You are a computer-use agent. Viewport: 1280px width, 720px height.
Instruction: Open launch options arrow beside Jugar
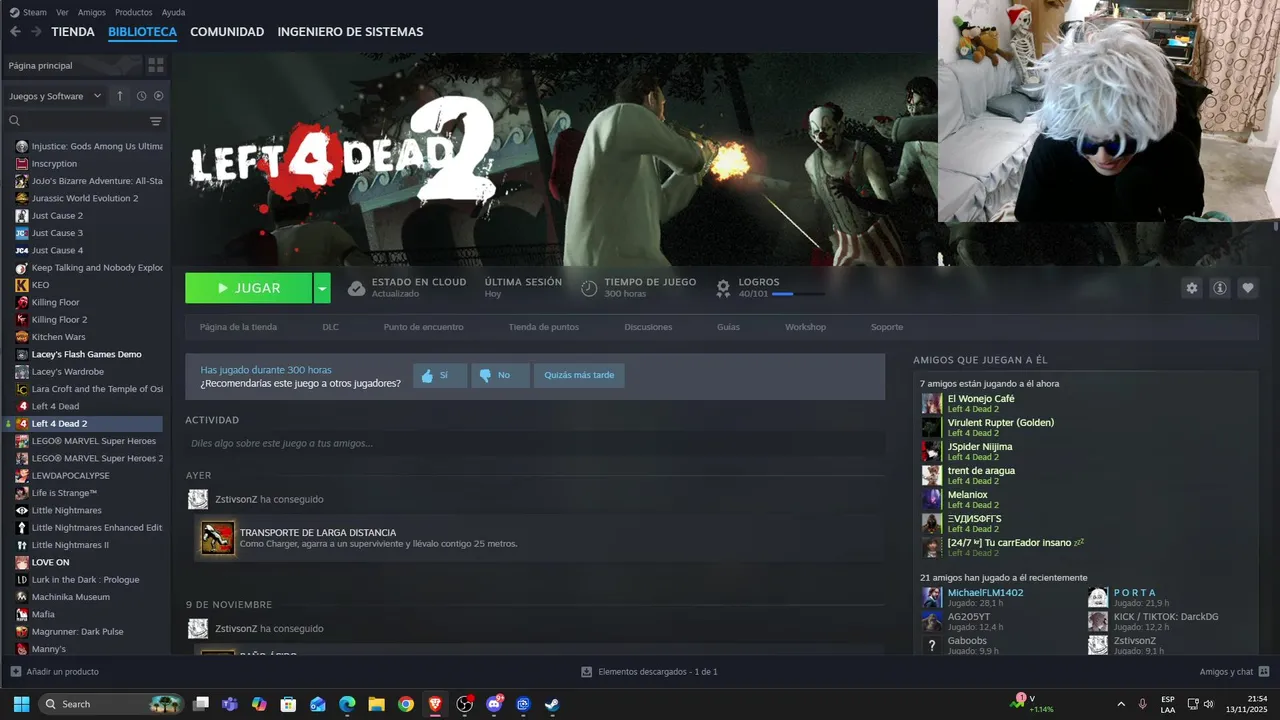tap(322, 288)
